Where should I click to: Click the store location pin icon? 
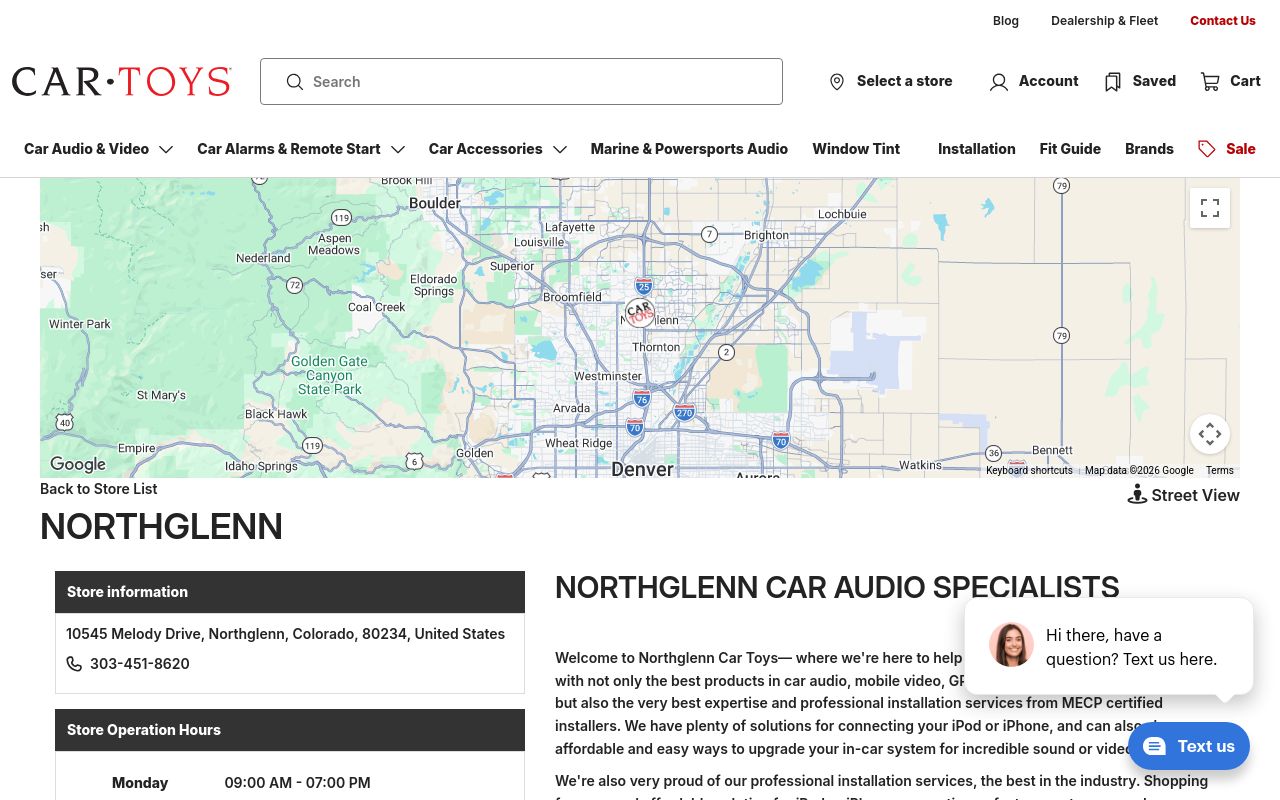(x=837, y=82)
